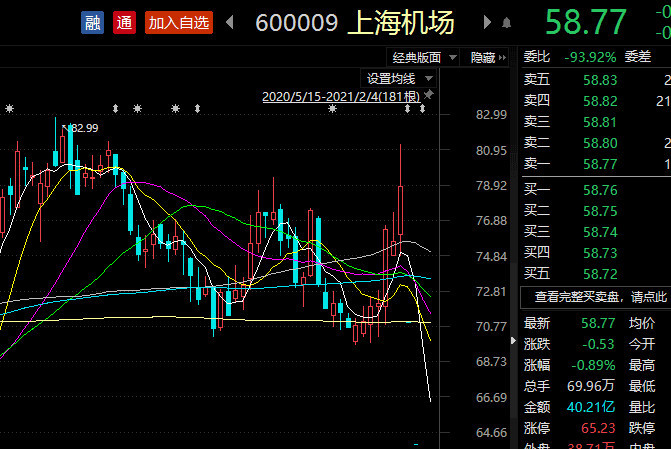Click stock title 600009 上海机场
Viewport: 671px width, 449px height.
tap(355, 23)
